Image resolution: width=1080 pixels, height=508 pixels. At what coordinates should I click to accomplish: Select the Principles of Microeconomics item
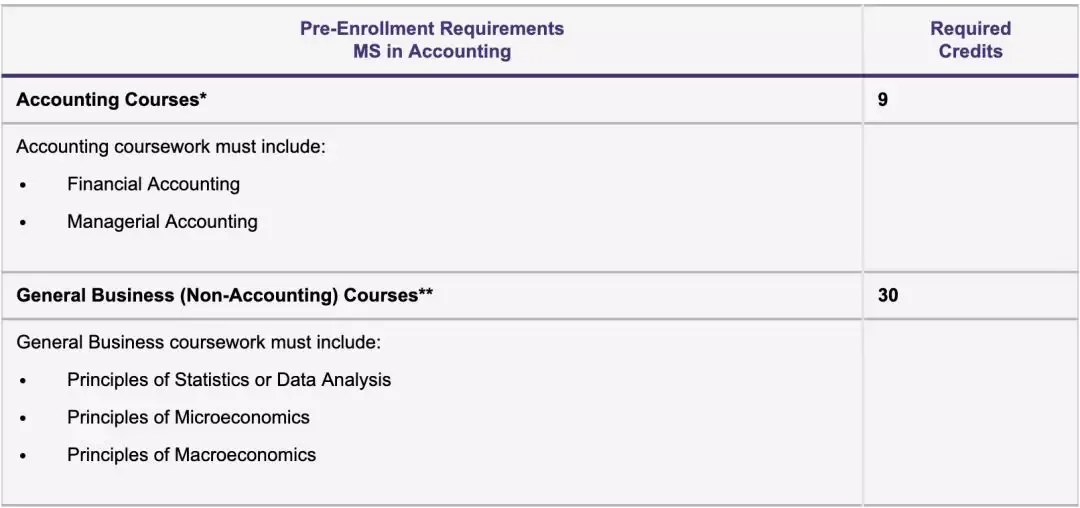click(188, 417)
